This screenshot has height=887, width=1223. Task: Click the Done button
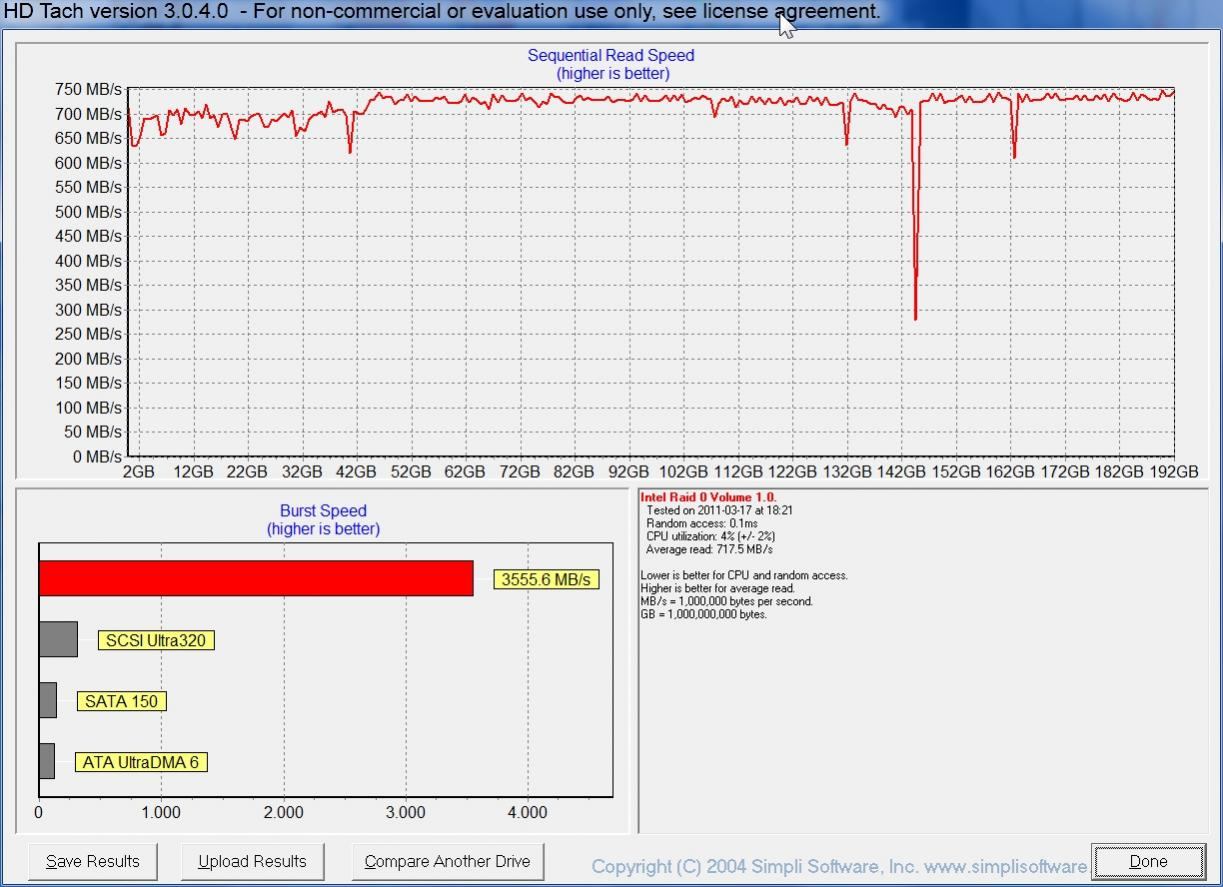click(1148, 861)
